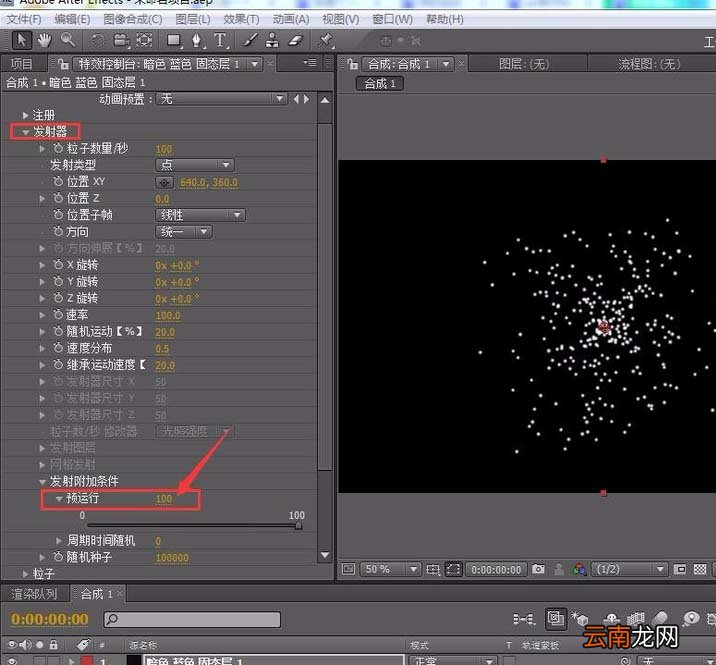Select the Brush tool
This screenshot has height=665, width=716.
click(x=249, y=40)
